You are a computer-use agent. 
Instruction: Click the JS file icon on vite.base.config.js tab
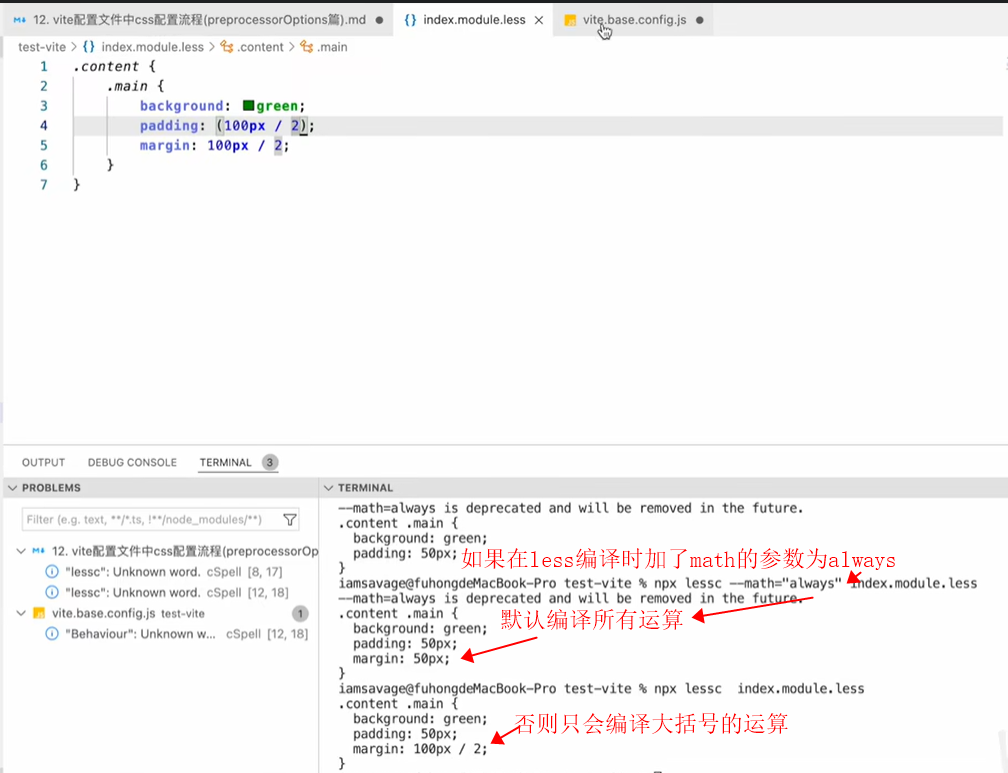tap(570, 20)
